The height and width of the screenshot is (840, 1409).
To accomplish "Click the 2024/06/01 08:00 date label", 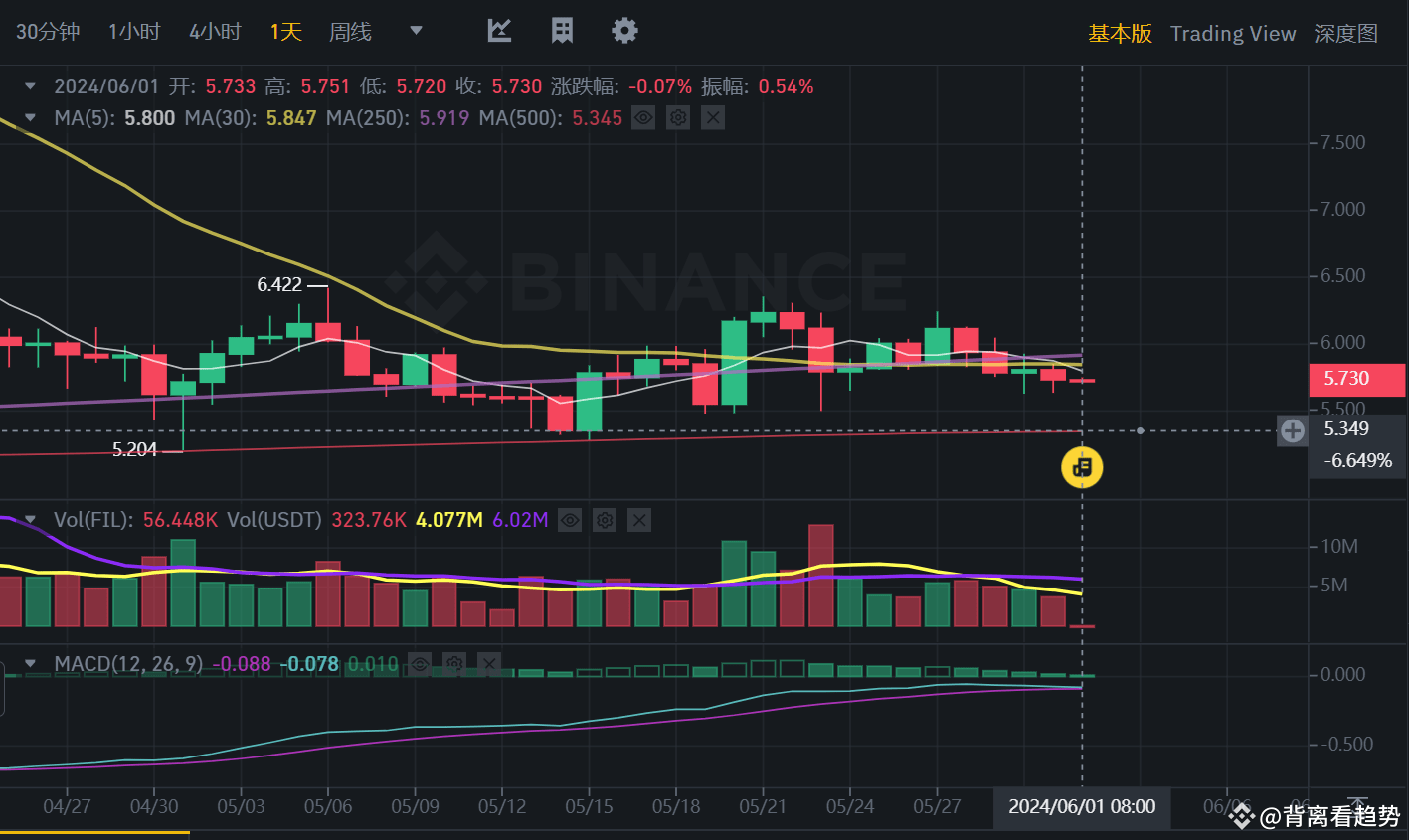I will pos(1081,808).
